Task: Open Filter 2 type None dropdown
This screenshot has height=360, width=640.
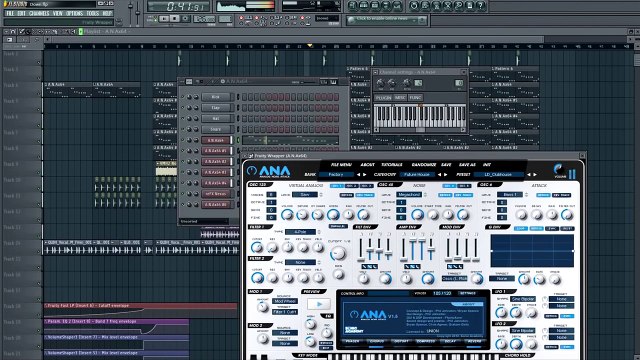Action: pos(300,262)
